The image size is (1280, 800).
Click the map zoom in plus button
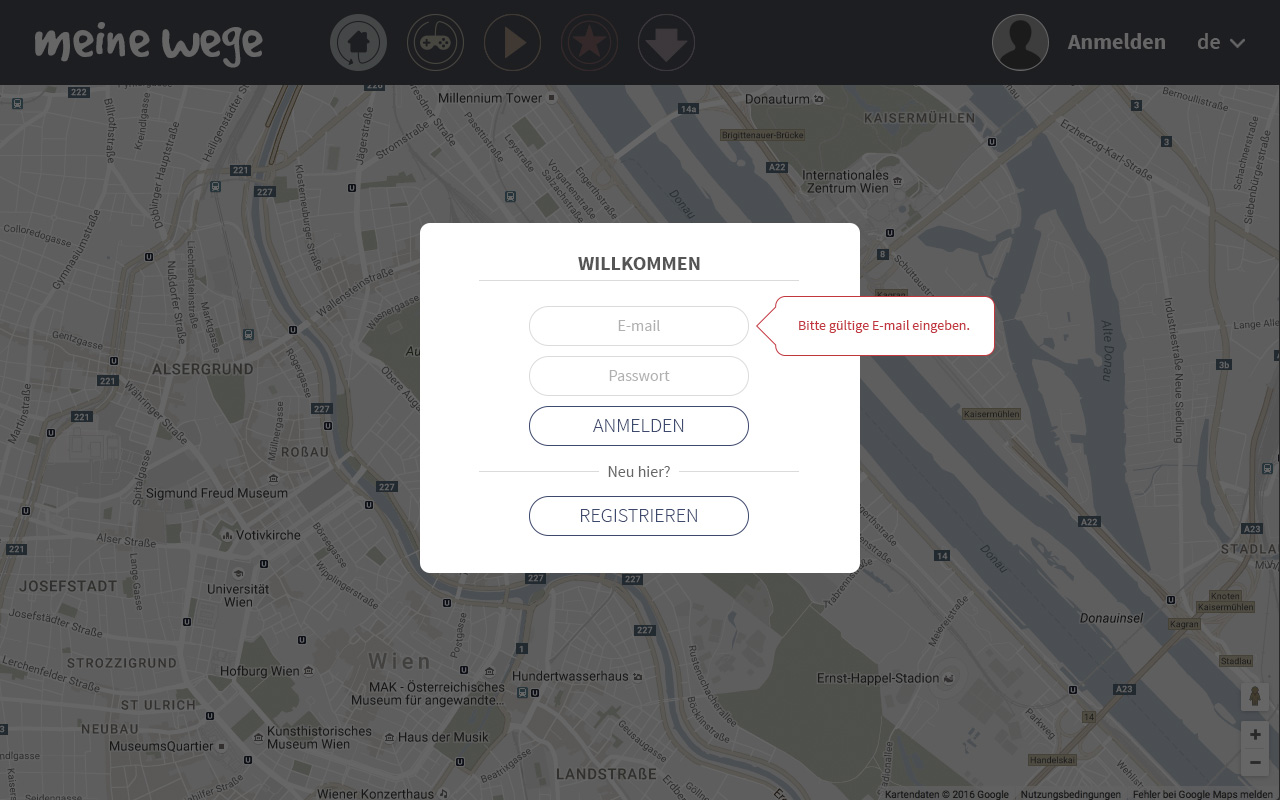tap(1255, 735)
